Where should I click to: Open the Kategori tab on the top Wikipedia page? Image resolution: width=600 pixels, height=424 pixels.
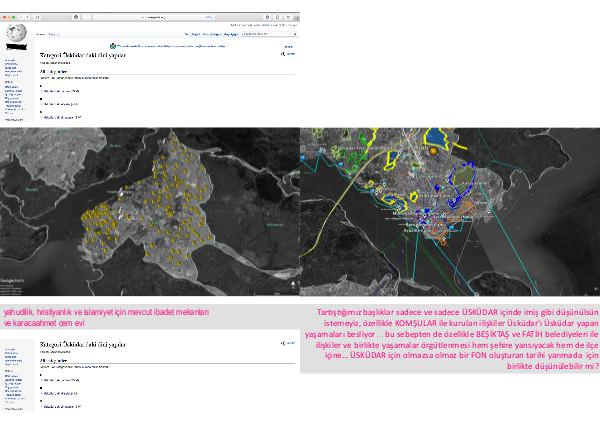[41, 35]
